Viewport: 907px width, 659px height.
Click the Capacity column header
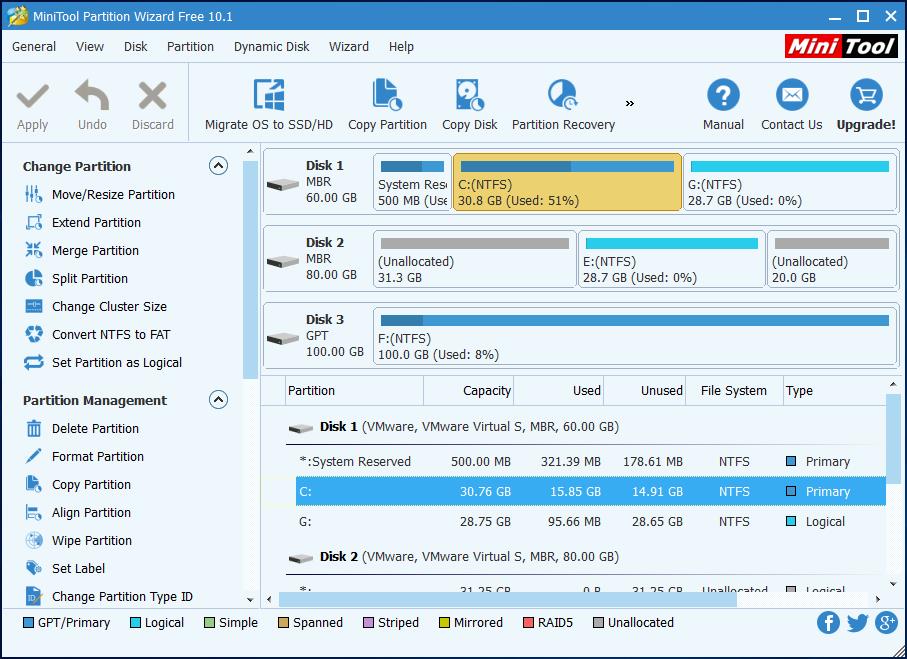486,391
